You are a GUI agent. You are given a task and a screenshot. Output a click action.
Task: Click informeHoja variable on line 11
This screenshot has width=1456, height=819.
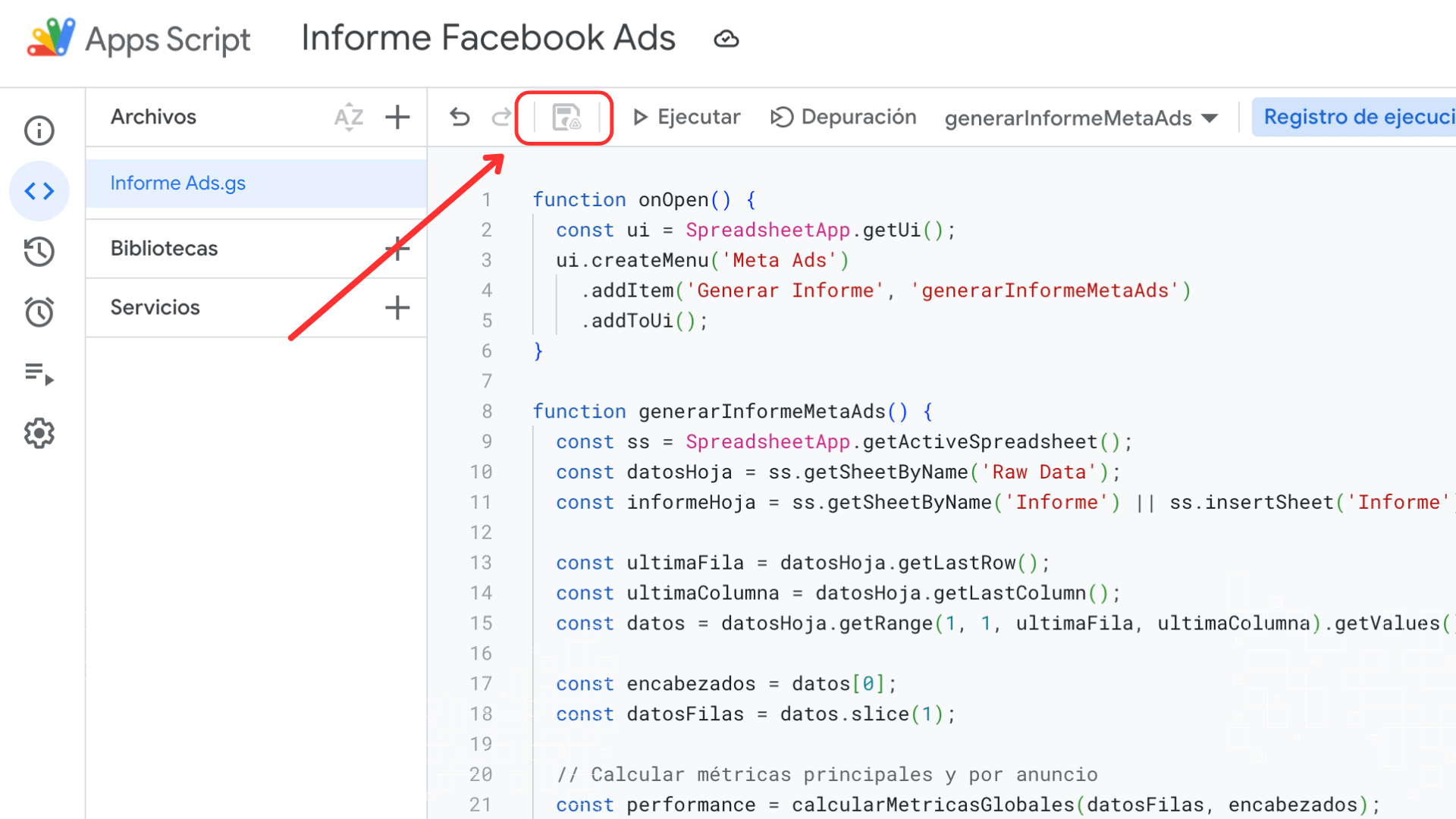691,502
